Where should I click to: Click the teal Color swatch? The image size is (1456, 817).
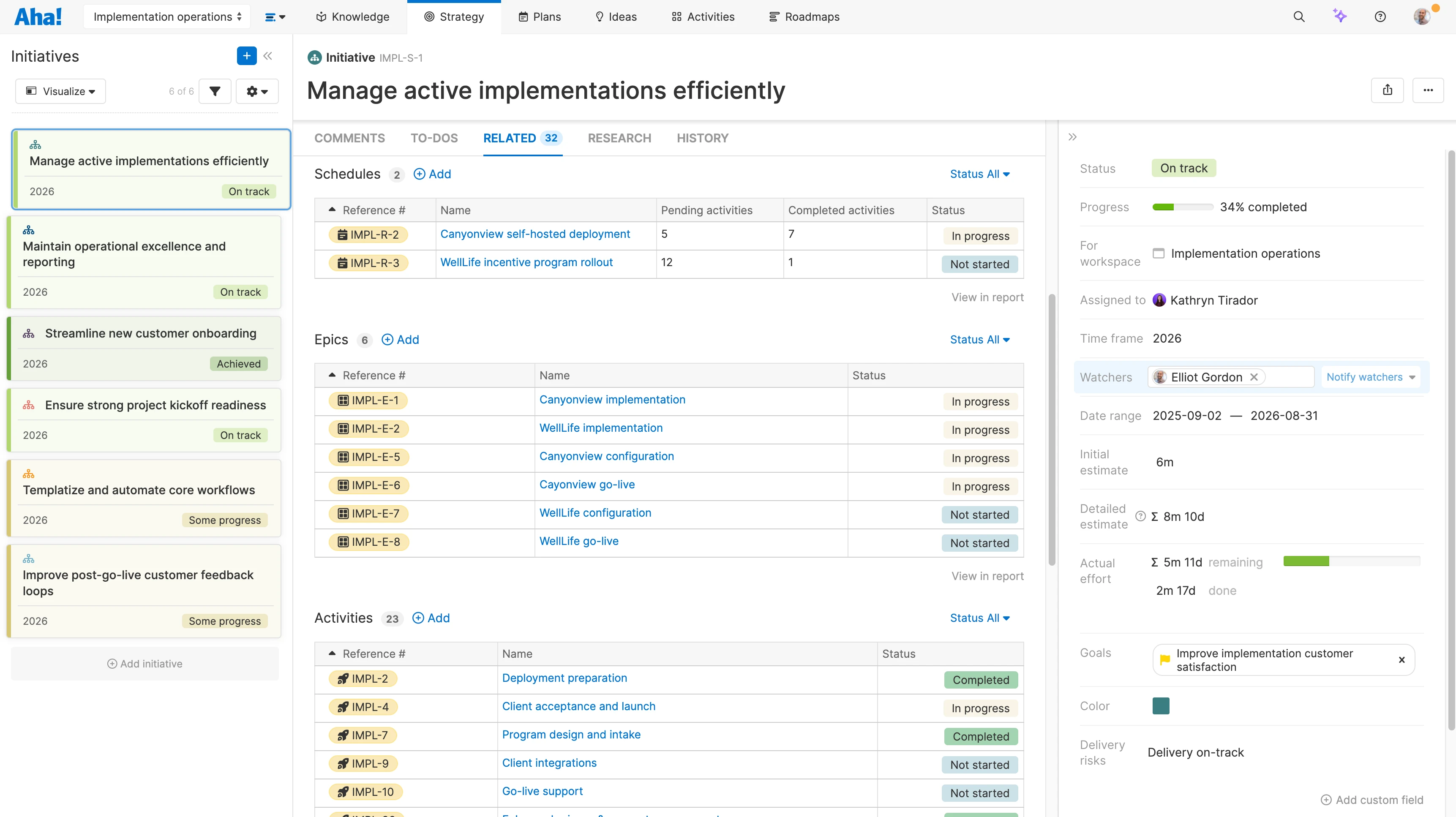tap(1160, 706)
